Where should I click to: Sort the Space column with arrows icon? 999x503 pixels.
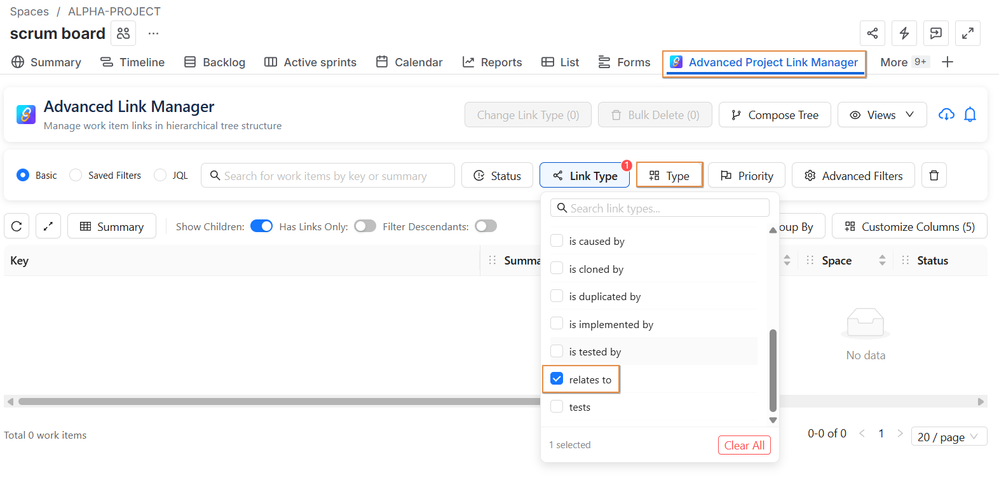[882, 260]
